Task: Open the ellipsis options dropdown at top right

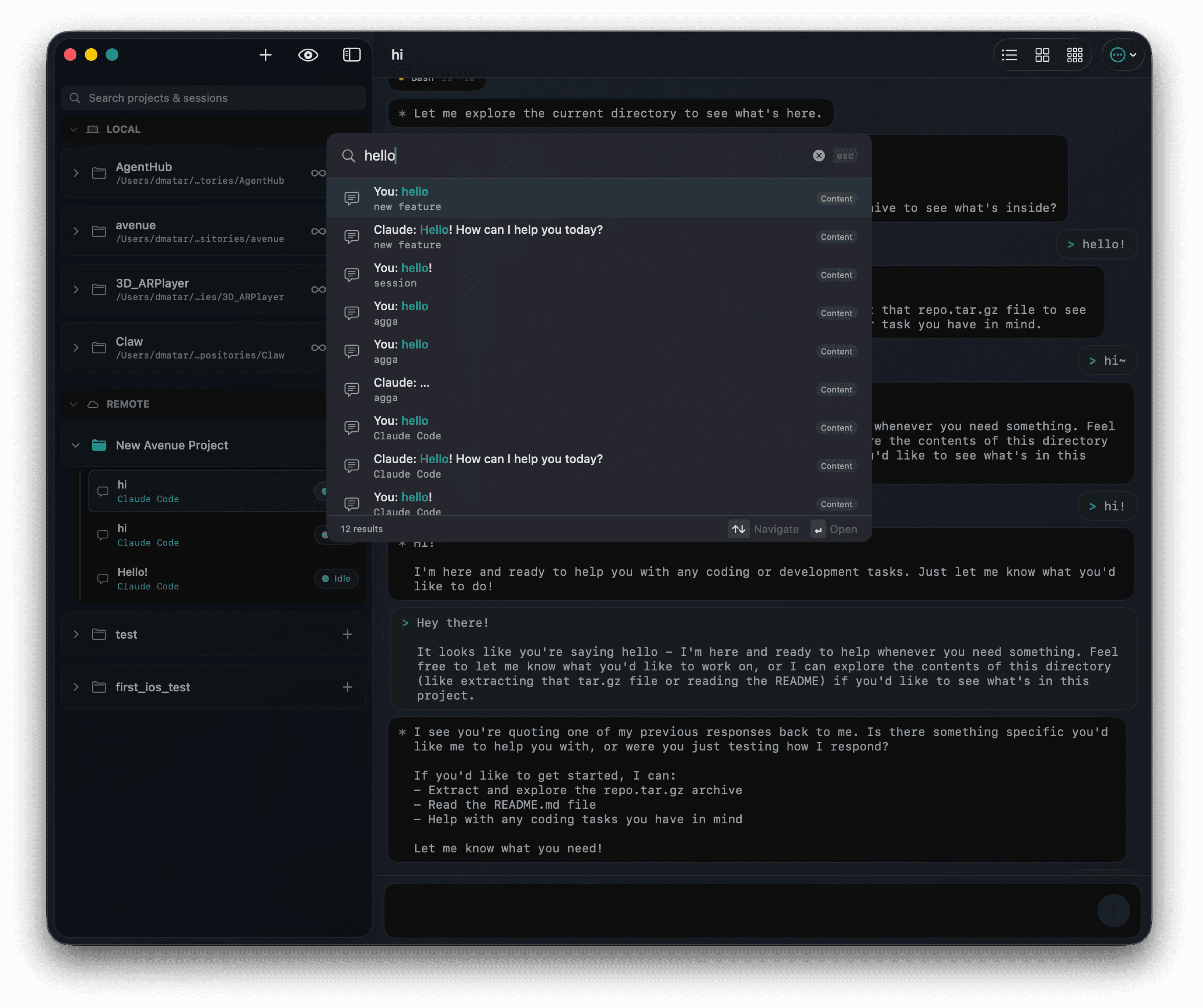Action: 1122,55
